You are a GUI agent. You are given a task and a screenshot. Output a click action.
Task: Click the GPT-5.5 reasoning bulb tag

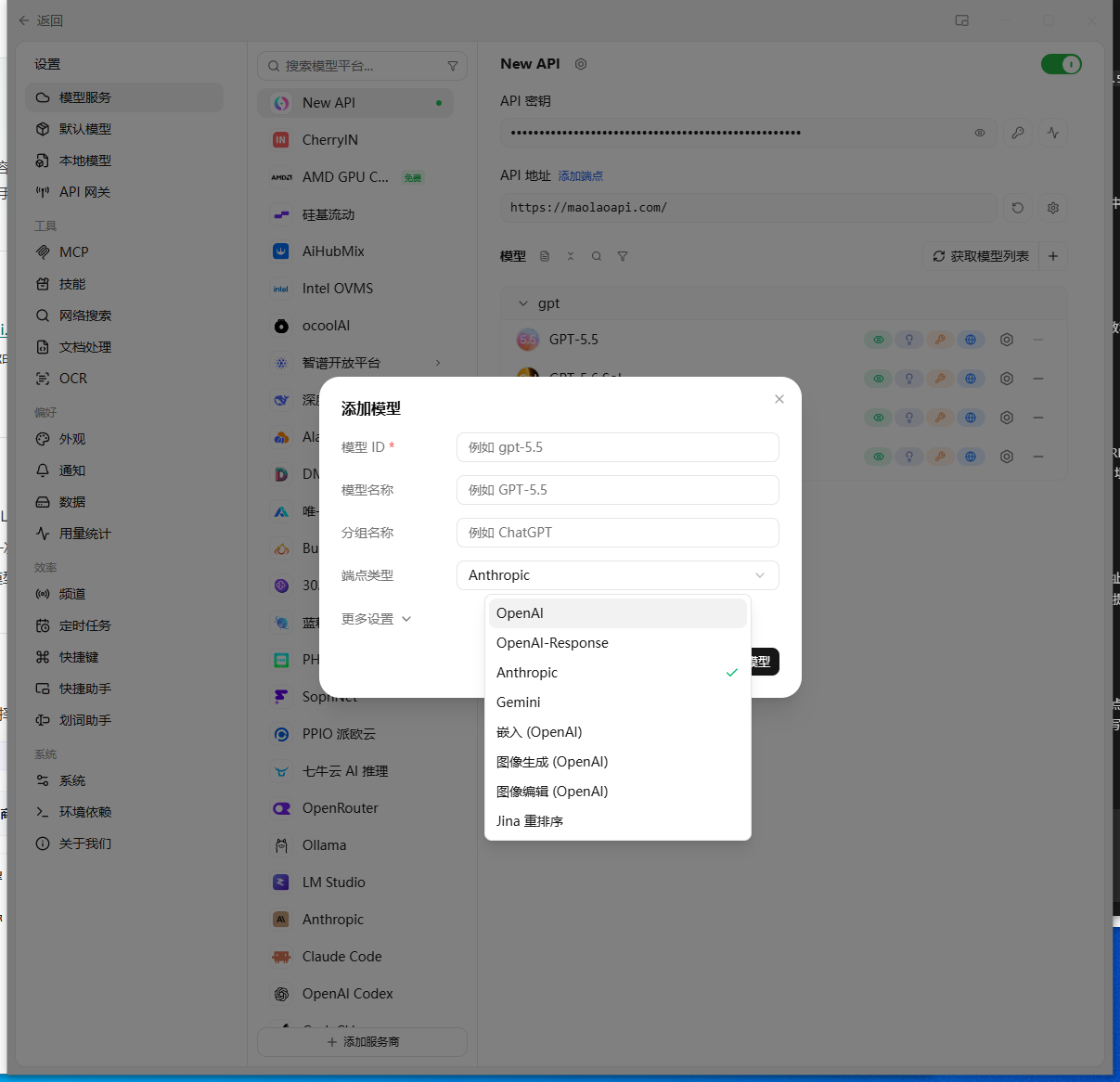[909, 340]
